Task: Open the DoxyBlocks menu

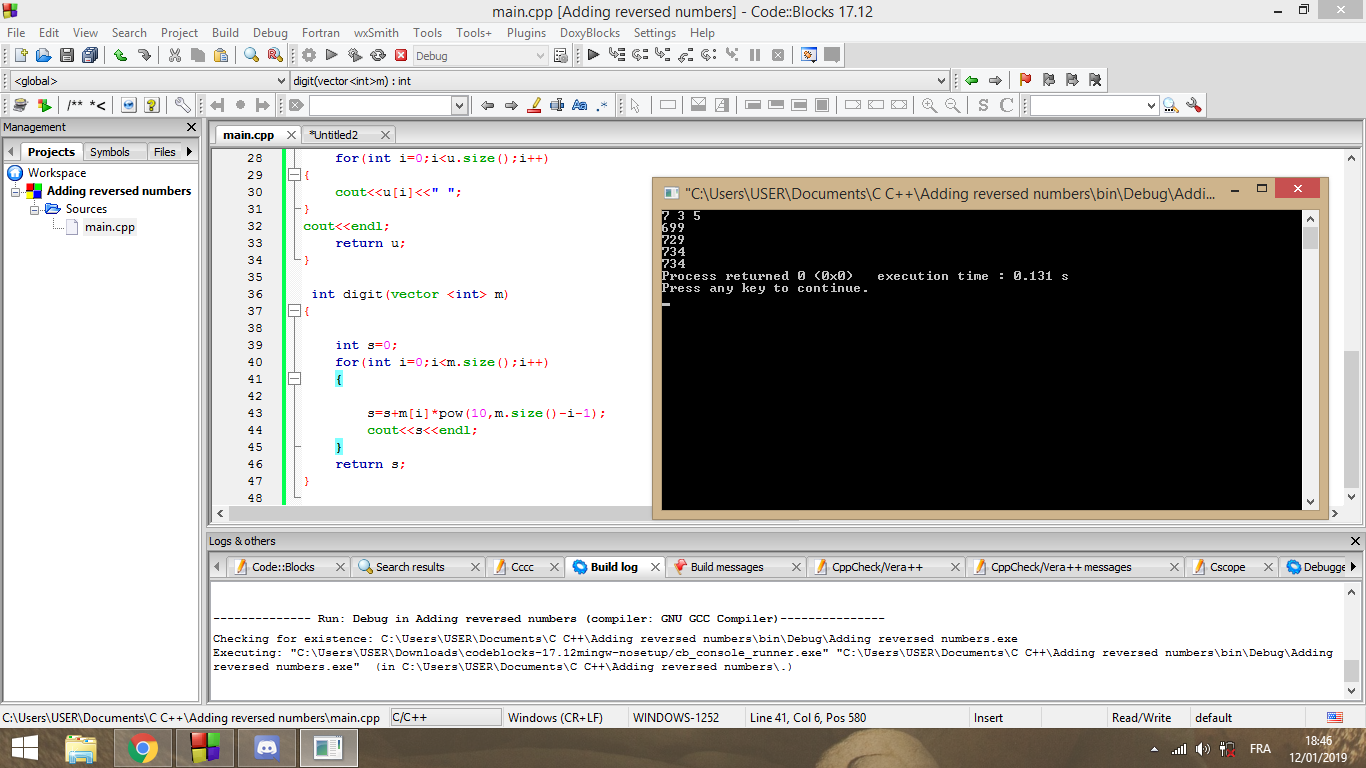Action: [590, 33]
